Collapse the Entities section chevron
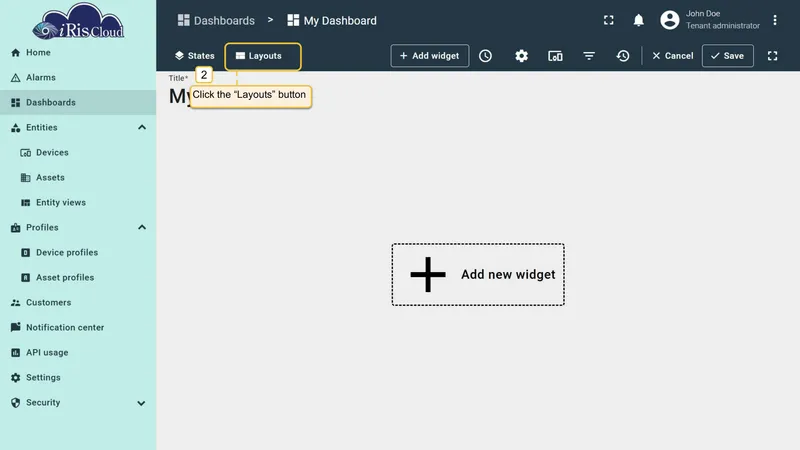 point(142,128)
